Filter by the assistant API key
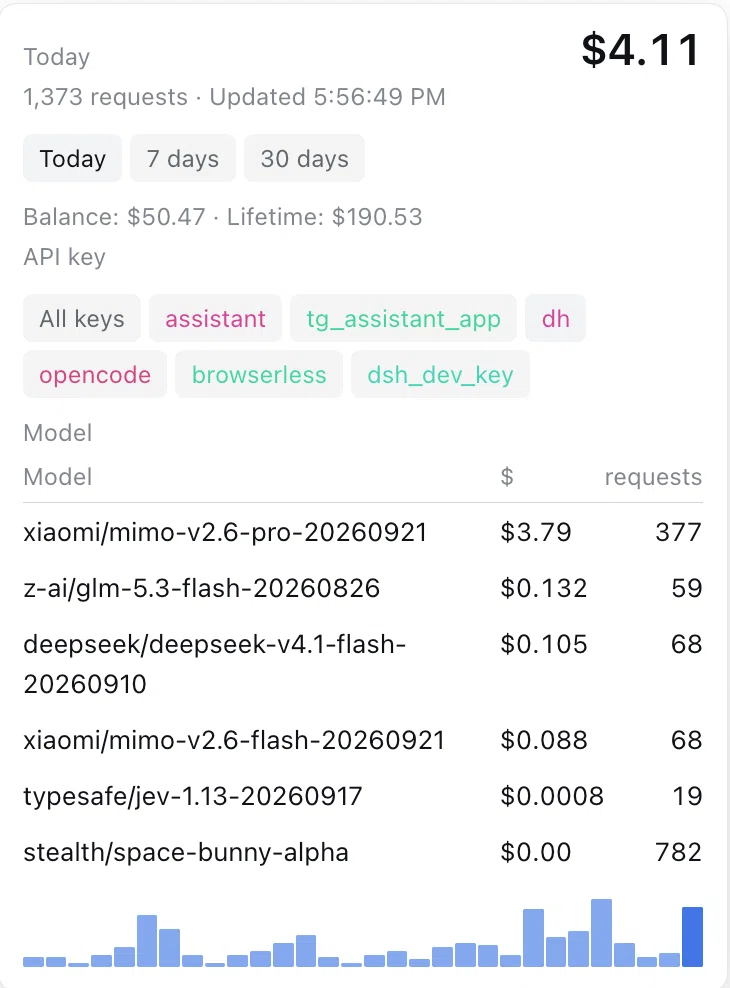 pyautogui.click(x=215, y=318)
